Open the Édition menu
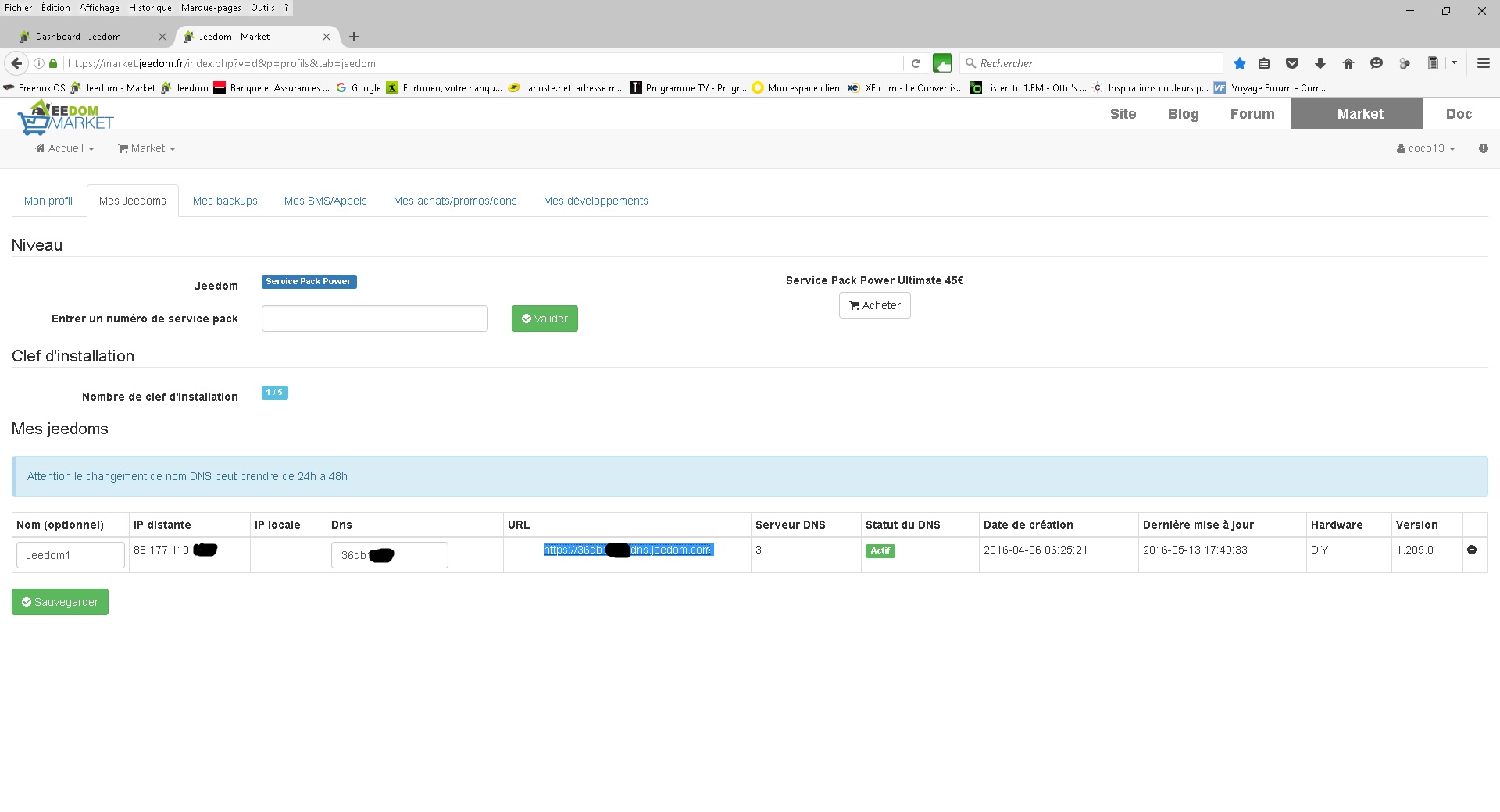The height and width of the screenshot is (812, 1500). [x=55, y=8]
